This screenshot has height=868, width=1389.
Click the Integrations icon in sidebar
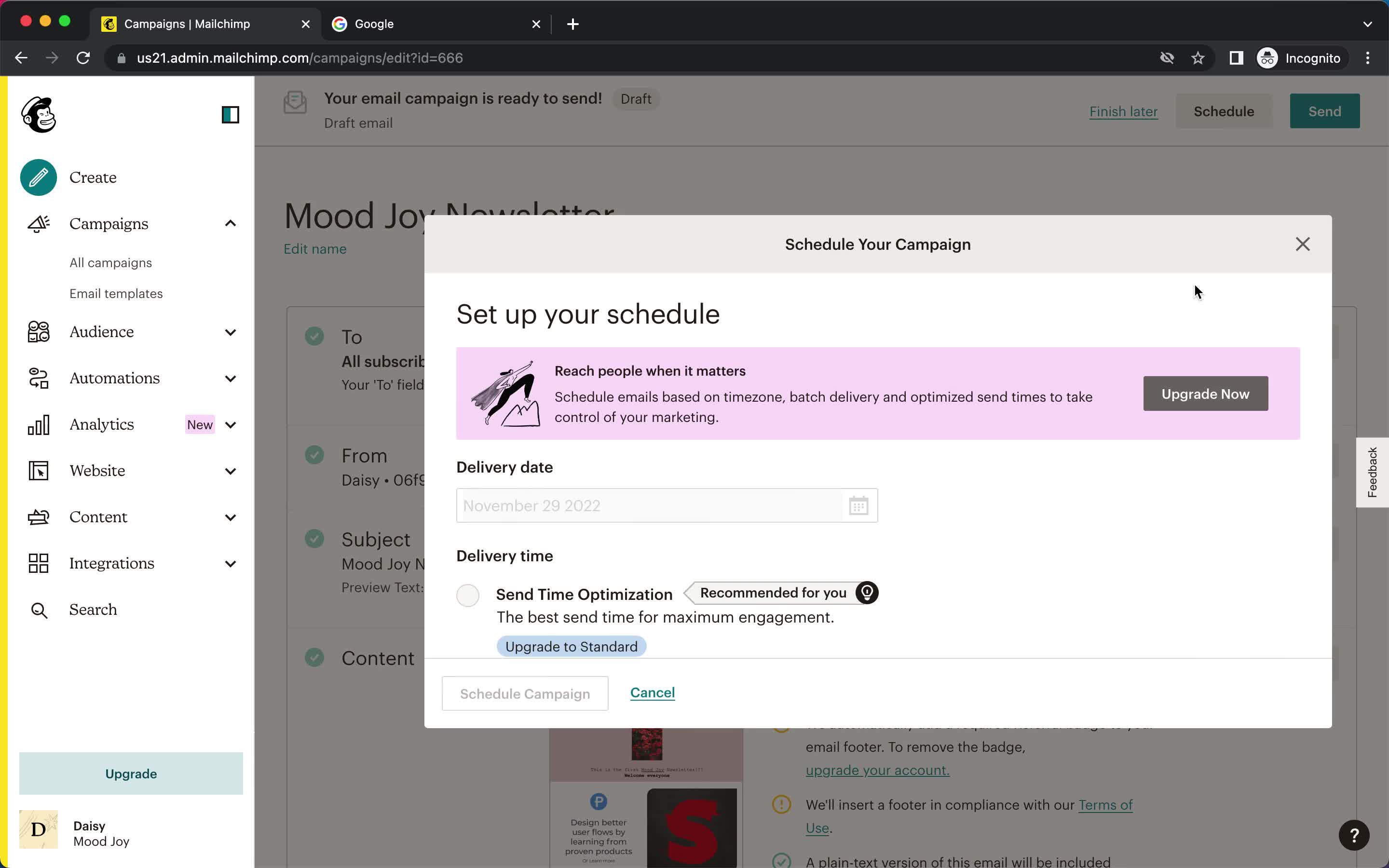coord(37,562)
